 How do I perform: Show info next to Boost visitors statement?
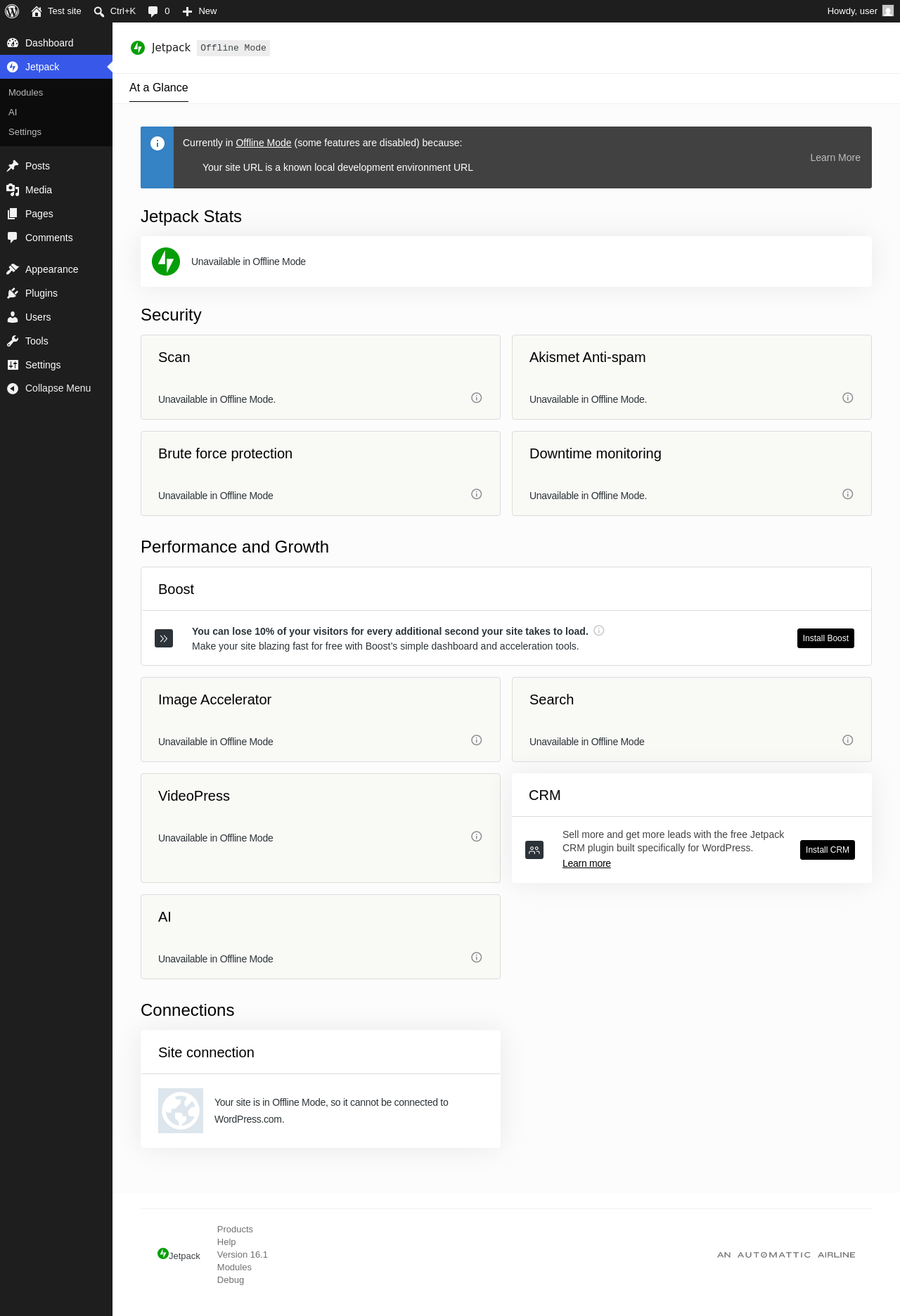pyautogui.click(x=599, y=631)
